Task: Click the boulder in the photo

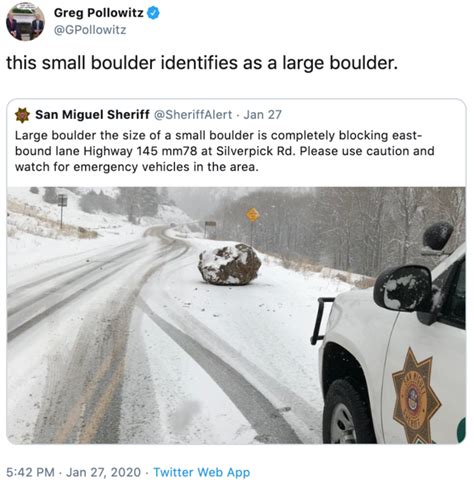Action: (x=229, y=264)
